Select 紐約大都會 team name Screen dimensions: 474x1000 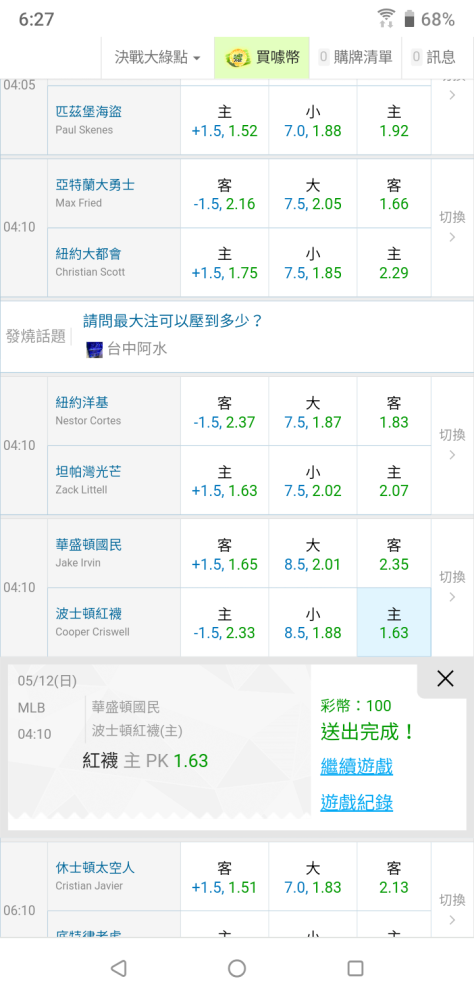click(89, 254)
